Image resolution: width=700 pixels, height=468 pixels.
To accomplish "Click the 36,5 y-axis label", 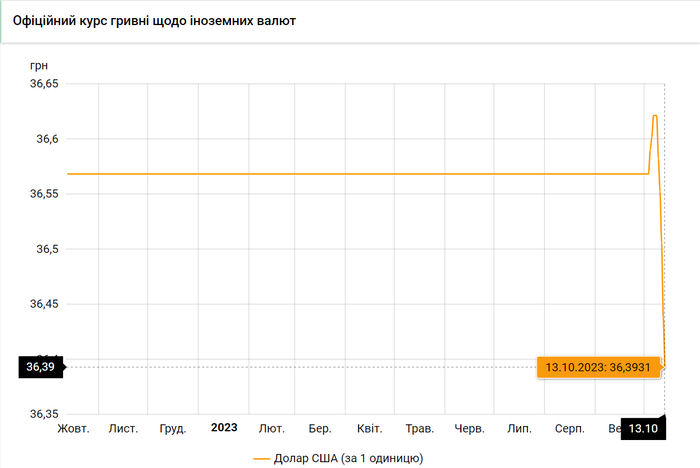I will (47, 249).
